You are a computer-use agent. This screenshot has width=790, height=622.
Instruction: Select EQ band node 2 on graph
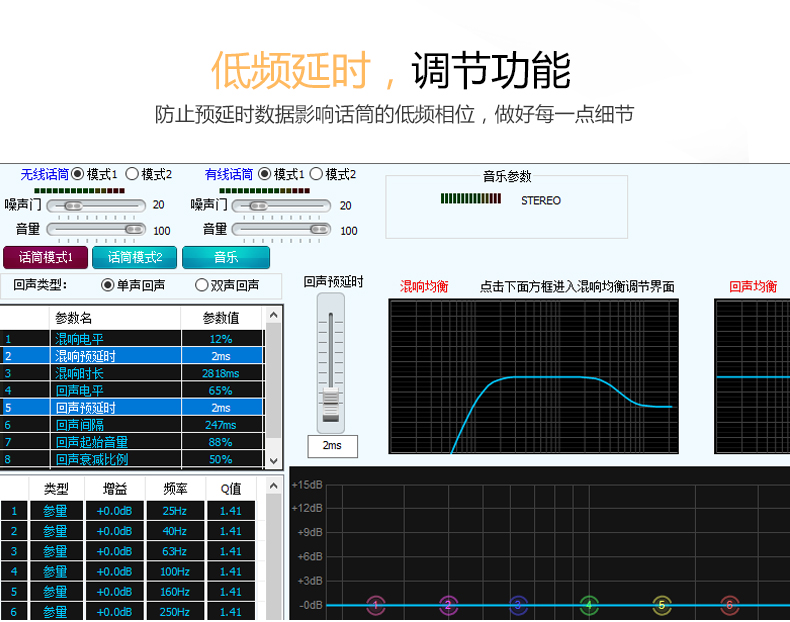448,605
